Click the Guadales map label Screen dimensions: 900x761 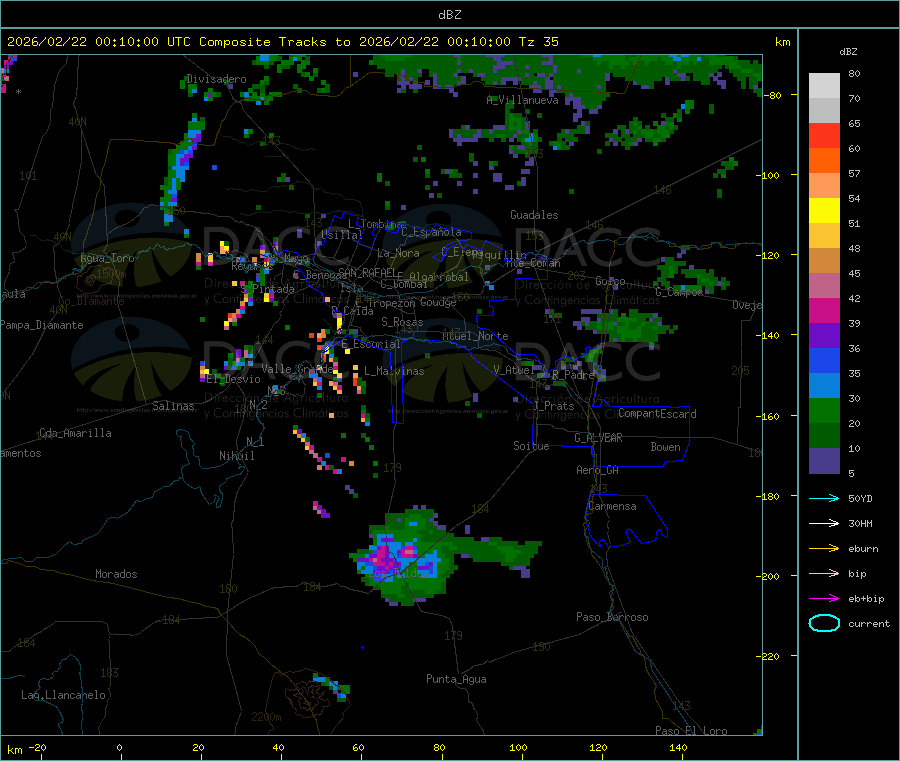tap(534, 215)
